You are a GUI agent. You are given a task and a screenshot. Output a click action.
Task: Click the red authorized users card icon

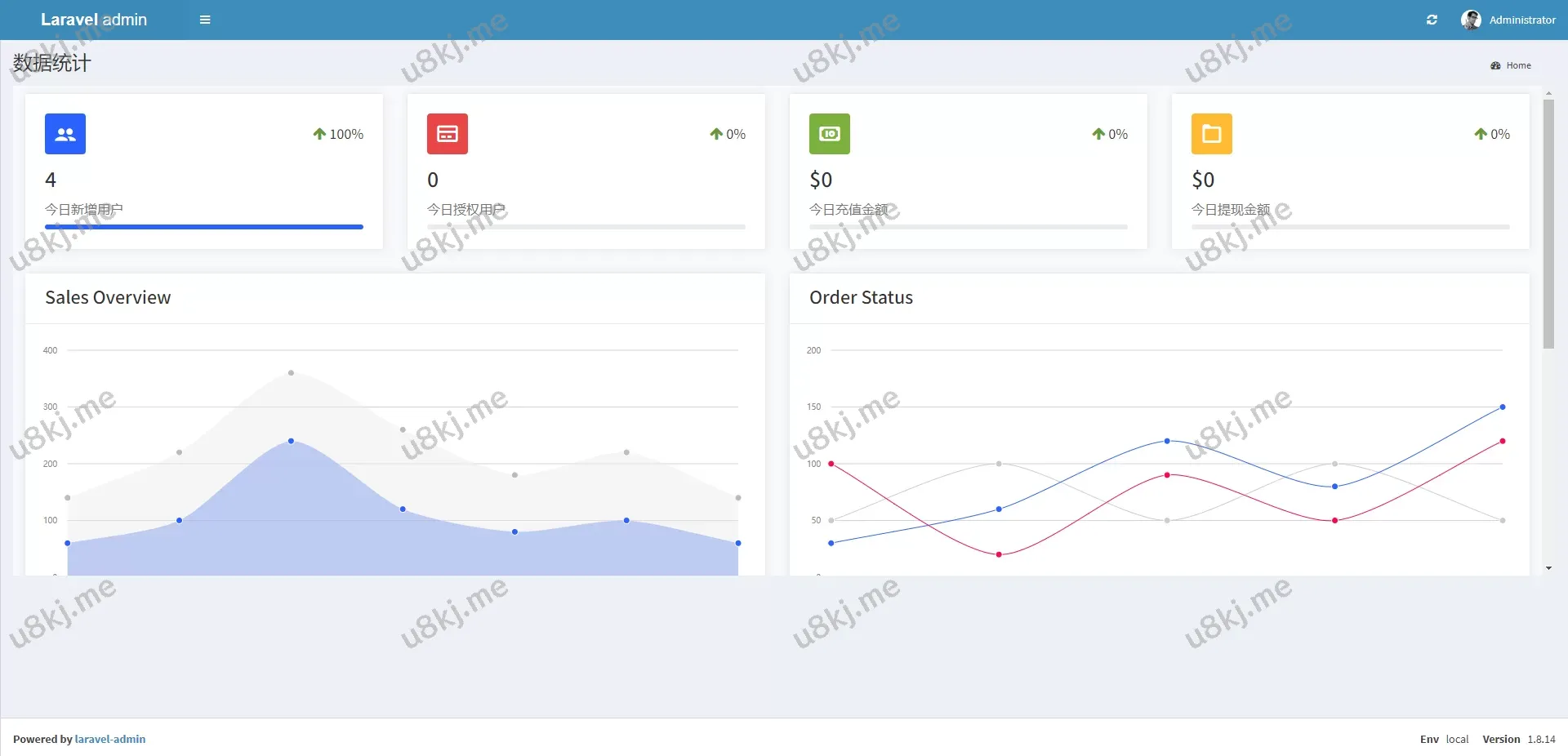tap(448, 134)
